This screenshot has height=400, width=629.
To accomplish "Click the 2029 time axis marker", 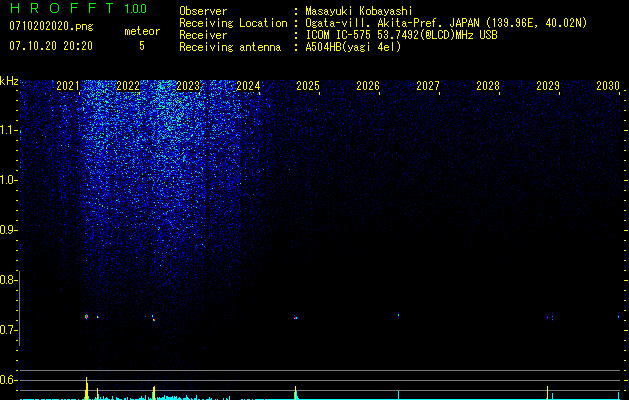I will pyautogui.click(x=548, y=86).
